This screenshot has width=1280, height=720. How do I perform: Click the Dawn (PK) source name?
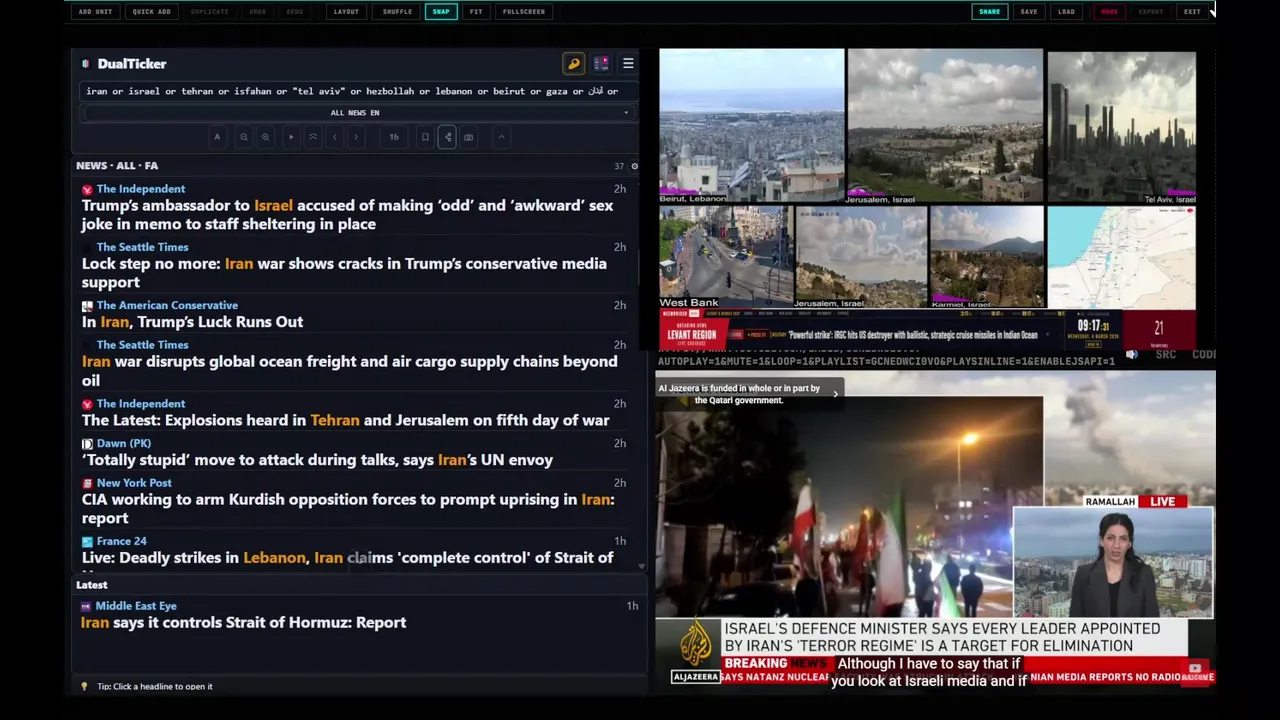pyautogui.click(x=124, y=444)
